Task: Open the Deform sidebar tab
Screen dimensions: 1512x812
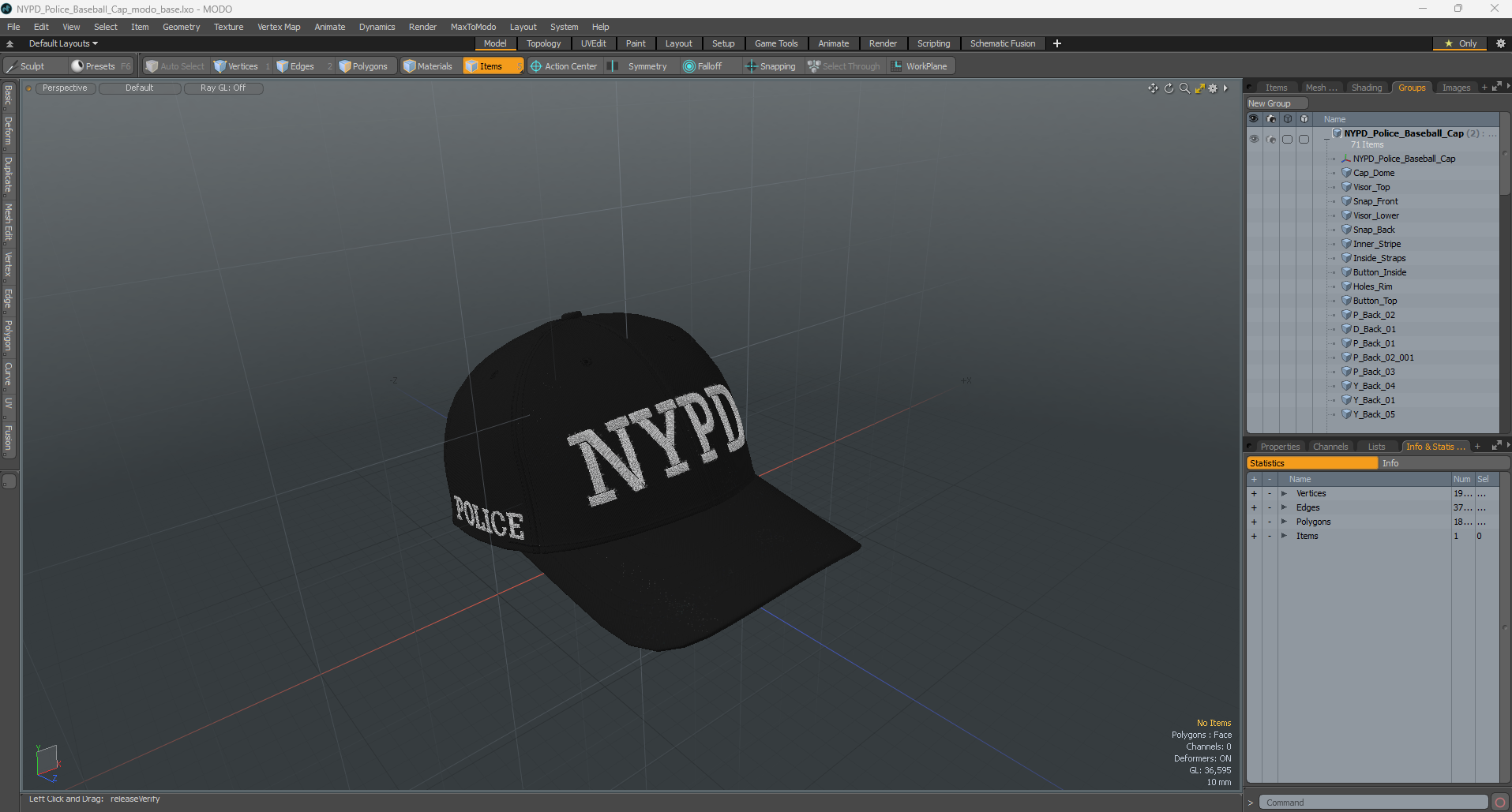Action: (x=9, y=132)
